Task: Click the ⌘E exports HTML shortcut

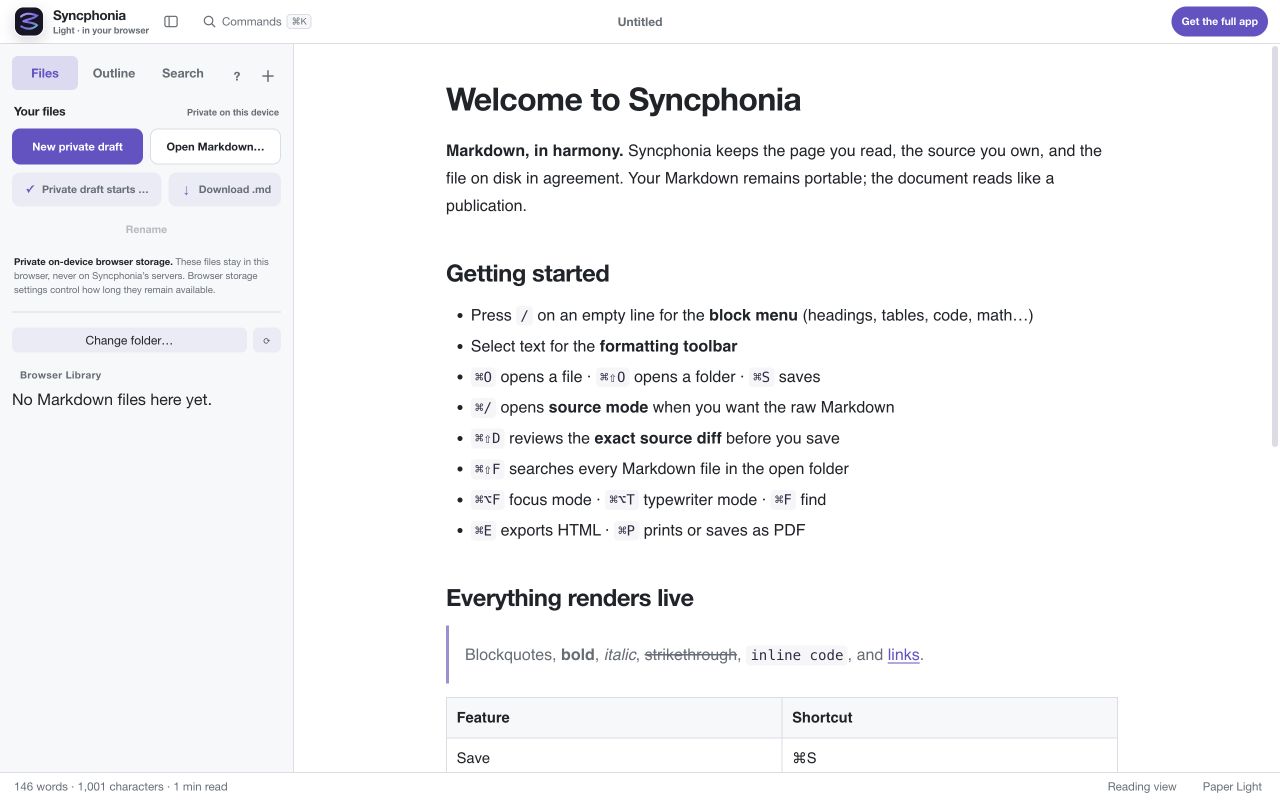Action: [x=483, y=530]
